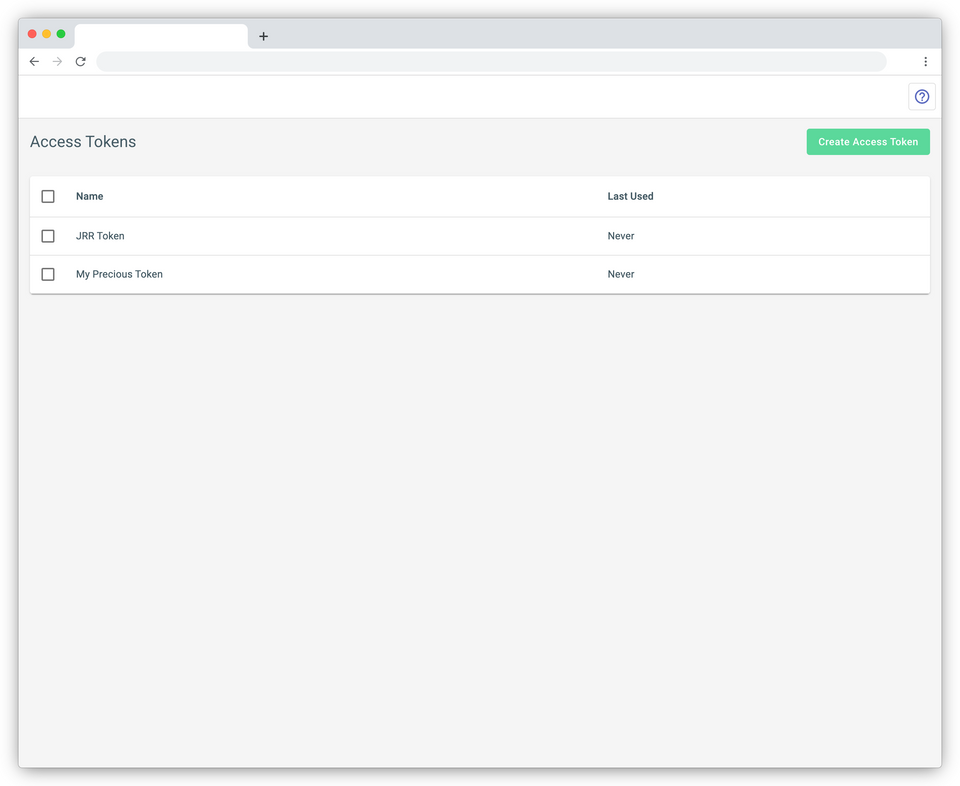Click the browser forward arrow icon
960x786 pixels.
point(57,61)
